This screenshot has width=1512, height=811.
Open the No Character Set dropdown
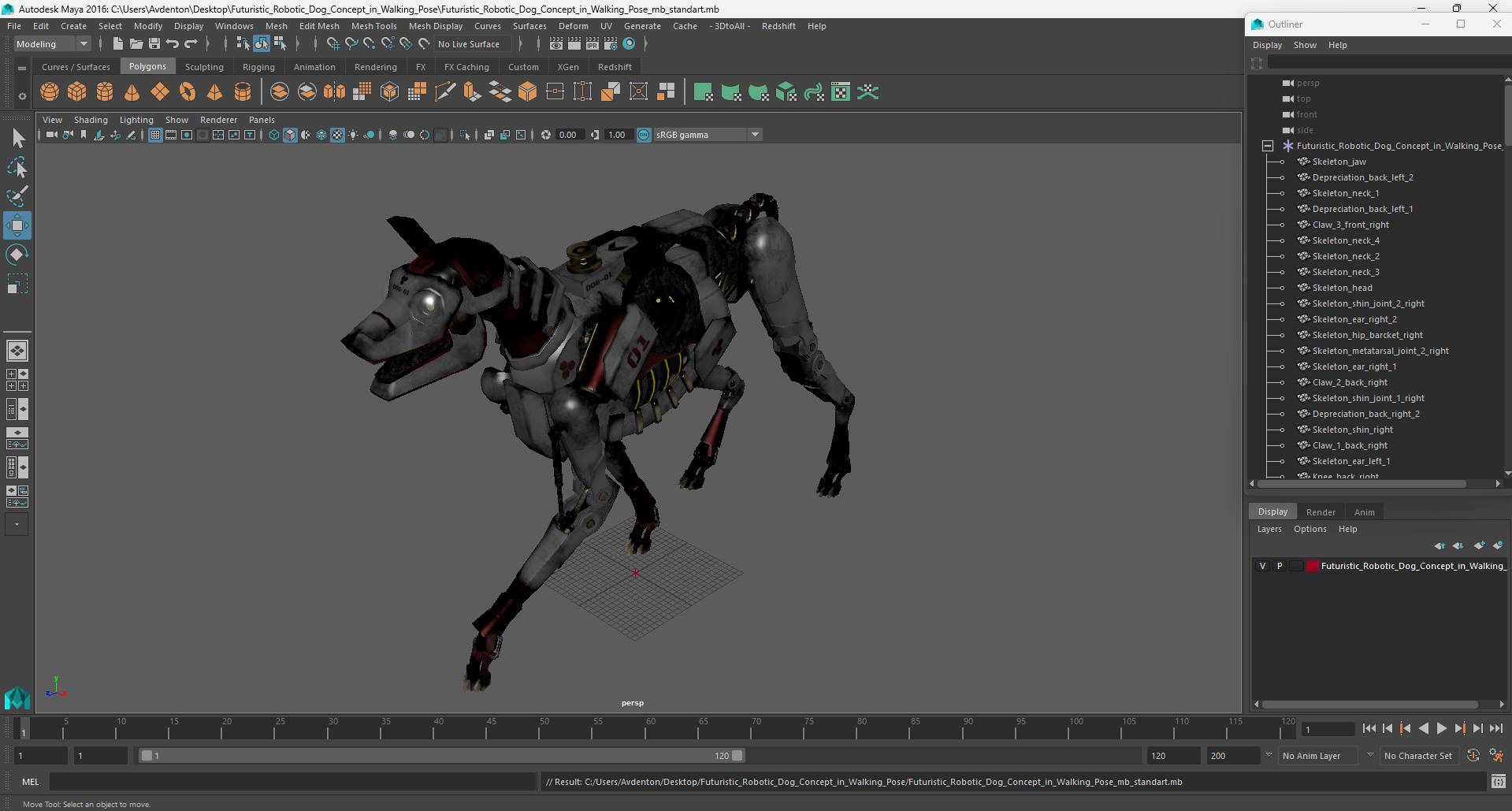(x=1421, y=756)
